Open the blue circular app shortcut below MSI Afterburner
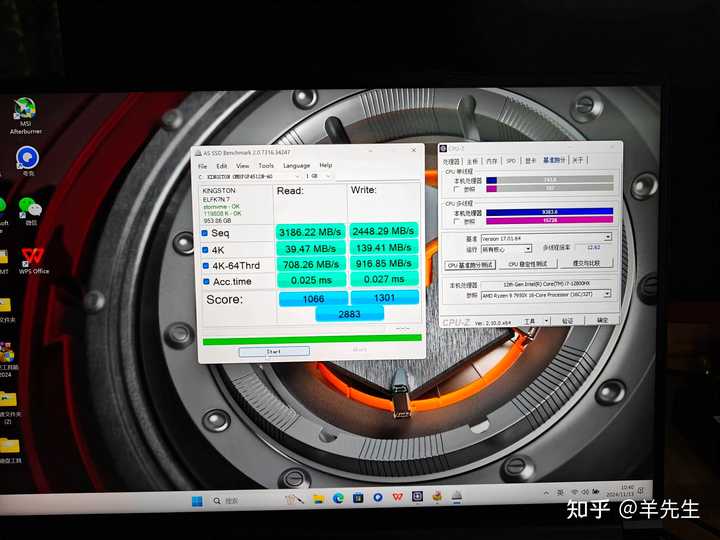The width and height of the screenshot is (720, 540). pyautogui.click(x=28, y=161)
